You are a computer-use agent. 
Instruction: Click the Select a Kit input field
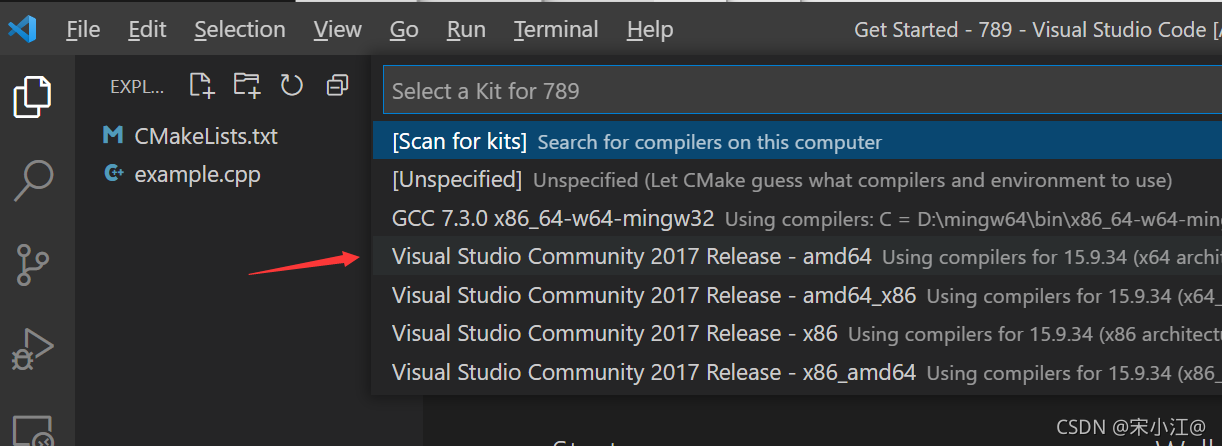(x=802, y=91)
